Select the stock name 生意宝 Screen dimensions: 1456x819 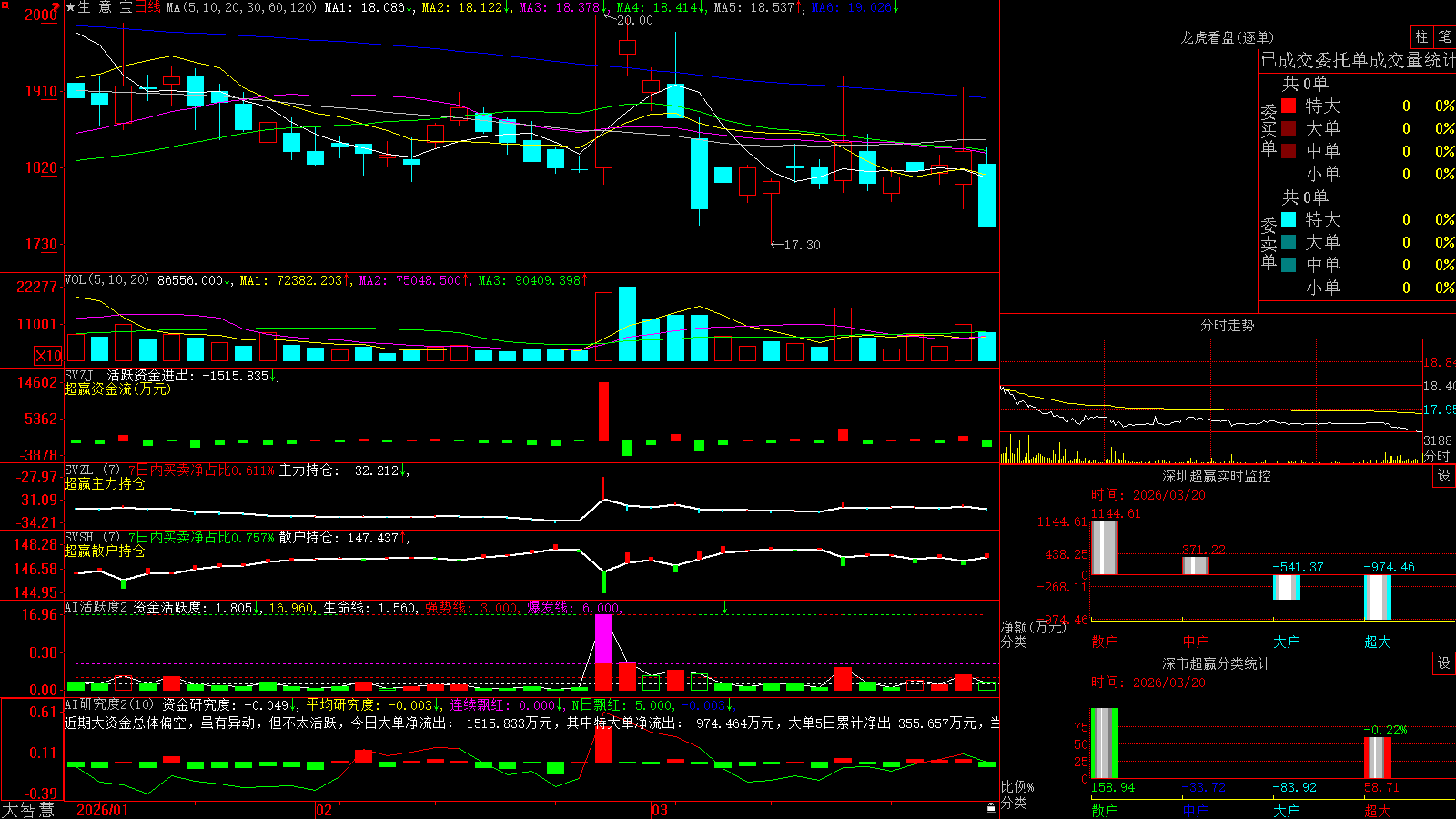click(106, 7)
